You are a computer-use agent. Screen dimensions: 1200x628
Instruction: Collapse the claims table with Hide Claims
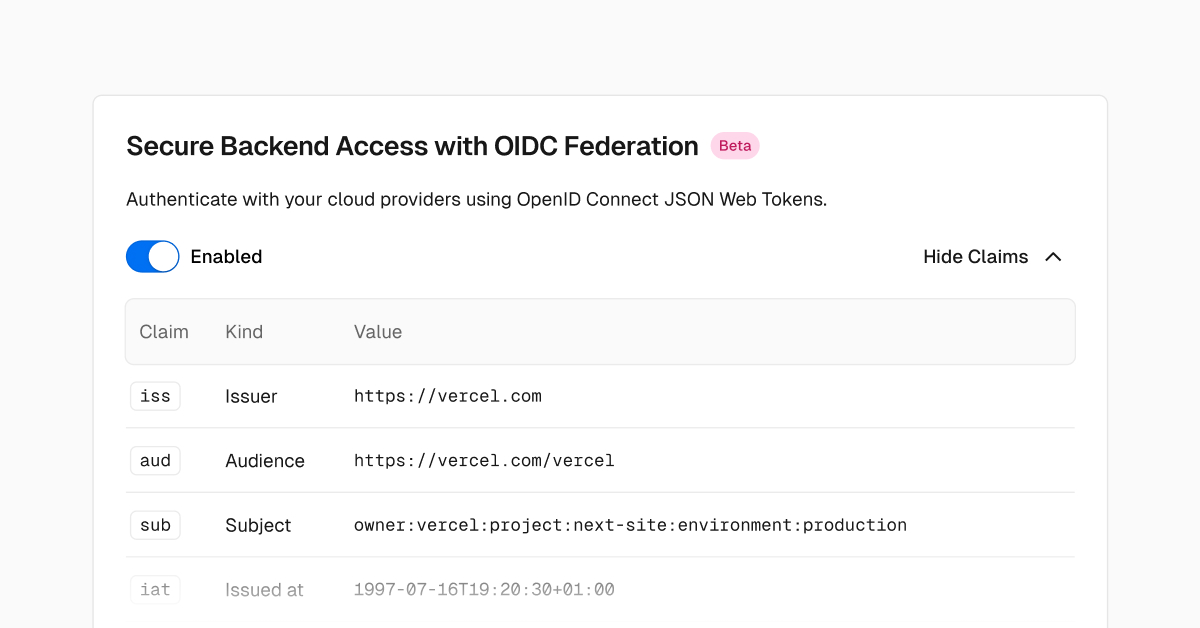click(x=975, y=256)
